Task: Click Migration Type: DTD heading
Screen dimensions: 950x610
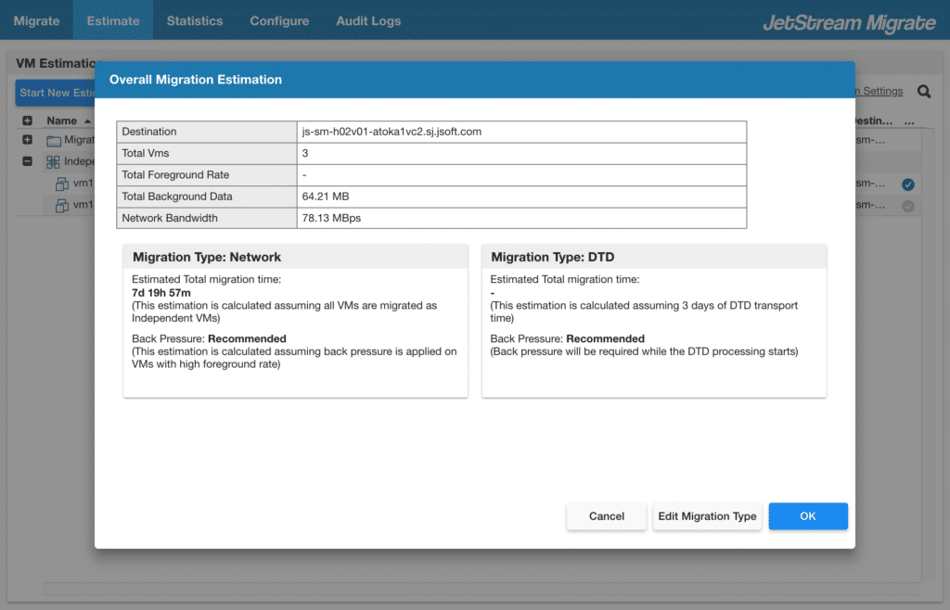Action: point(553,257)
